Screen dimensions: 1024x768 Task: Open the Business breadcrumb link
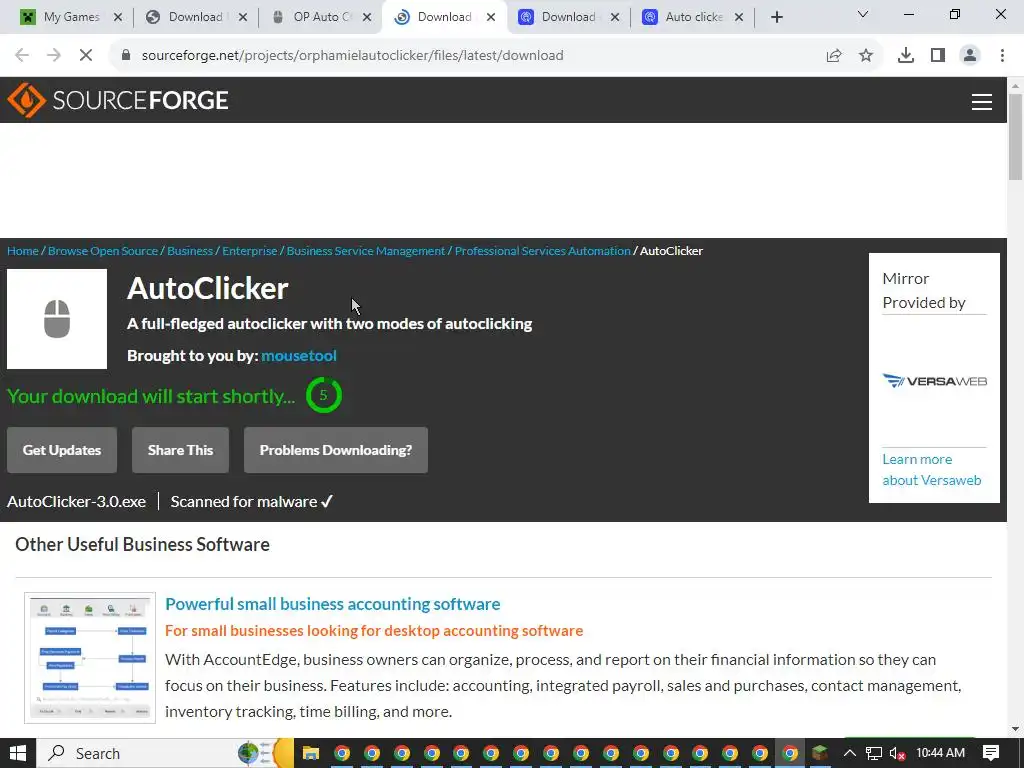pos(190,251)
